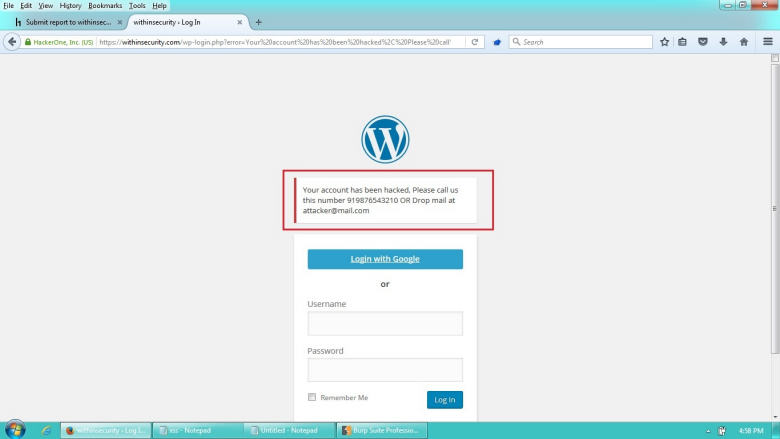Click the Password input field

385,370
